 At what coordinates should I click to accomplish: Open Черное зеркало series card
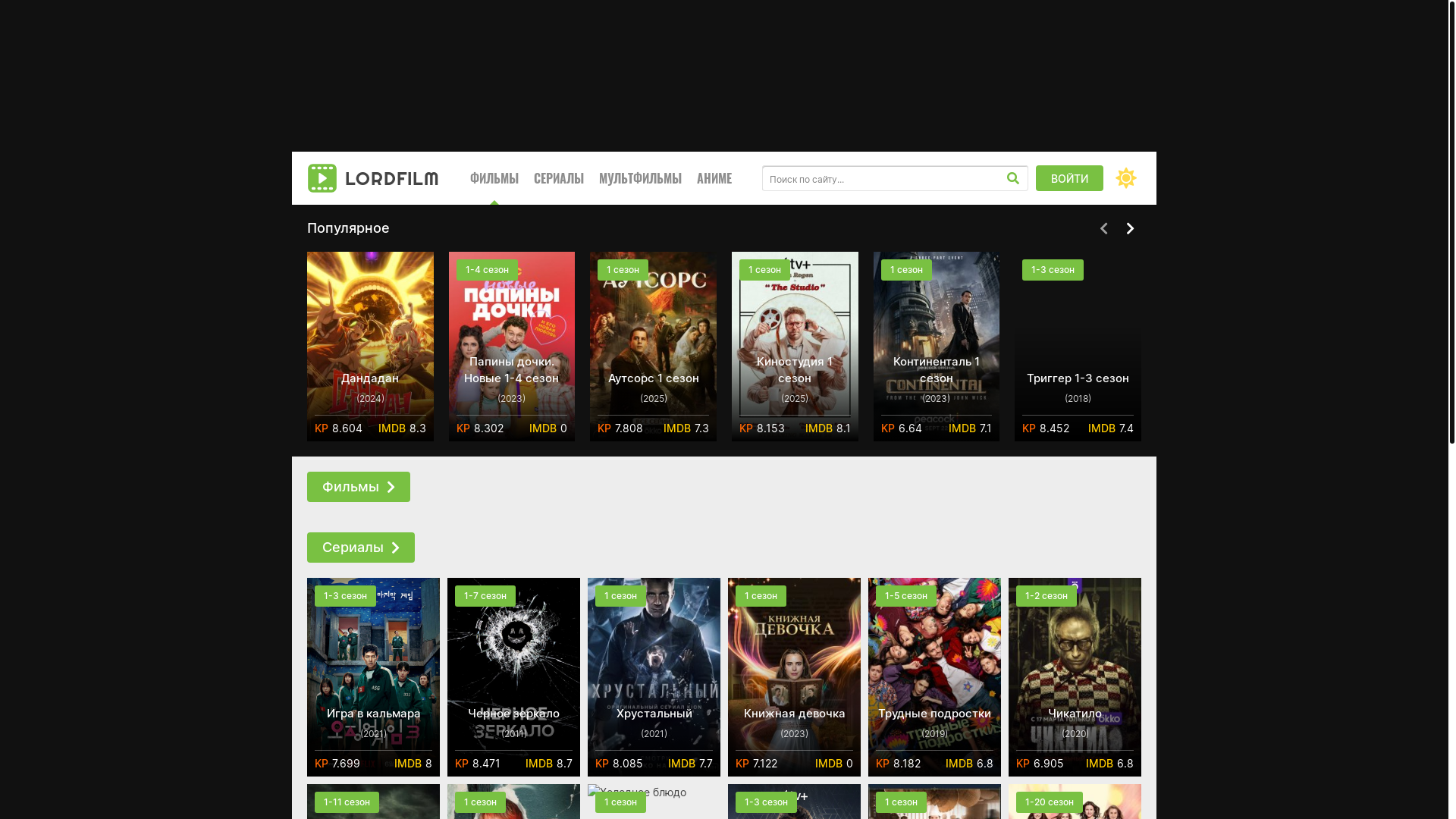click(x=513, y=677)
